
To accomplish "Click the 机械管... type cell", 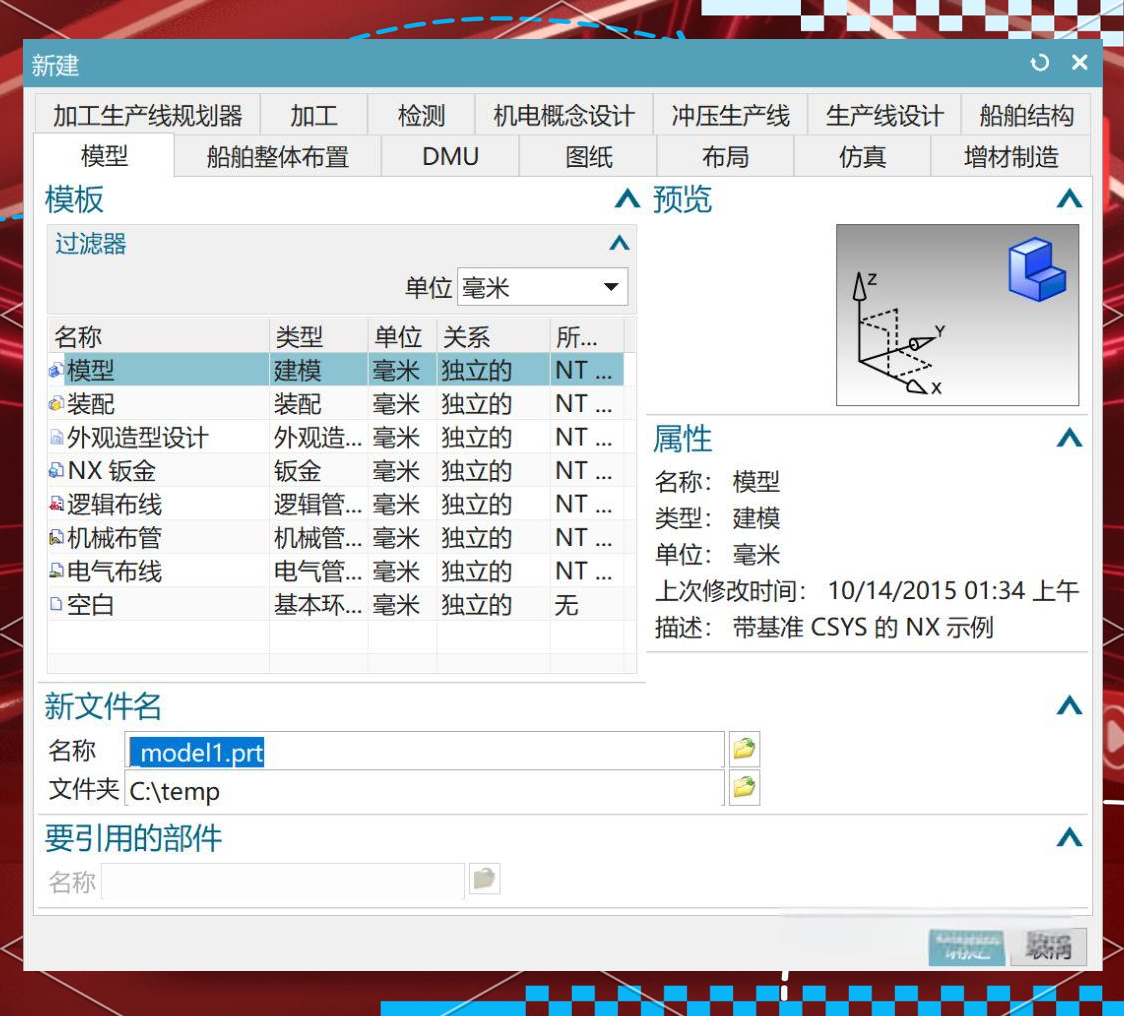I will pos(318,537).
